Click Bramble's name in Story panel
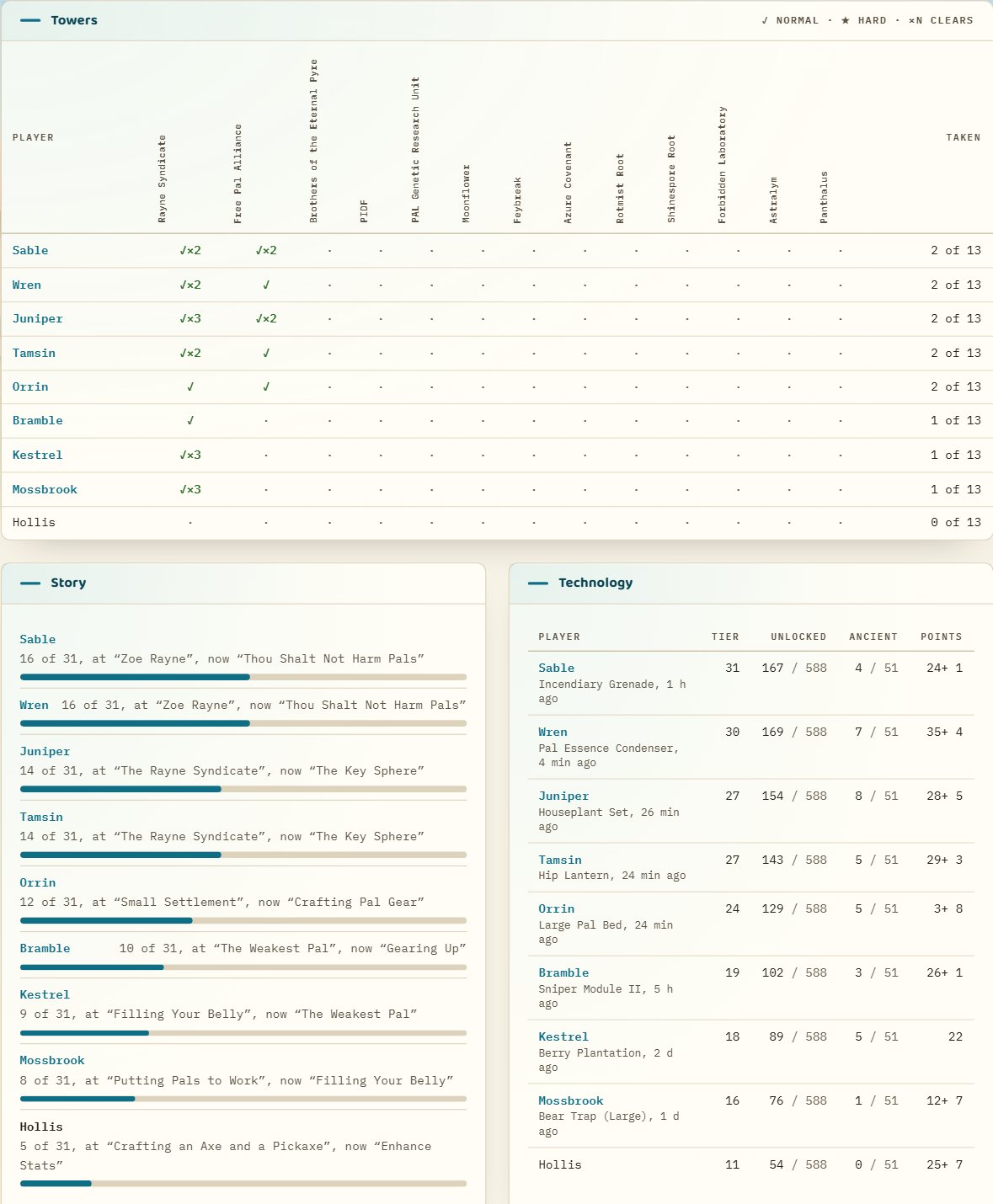 tap(45, 949)
